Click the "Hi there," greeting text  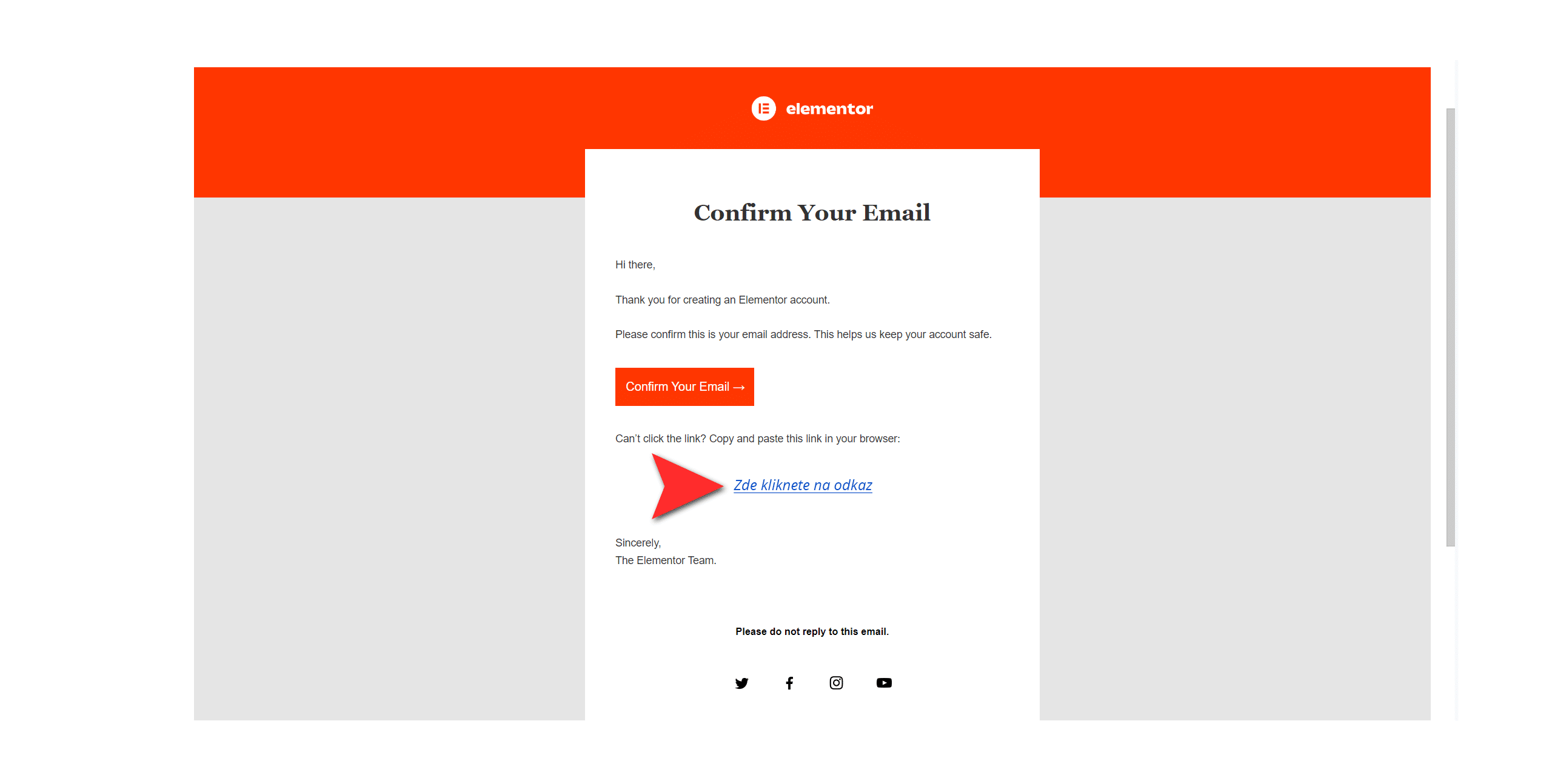[x=635, y=265]
